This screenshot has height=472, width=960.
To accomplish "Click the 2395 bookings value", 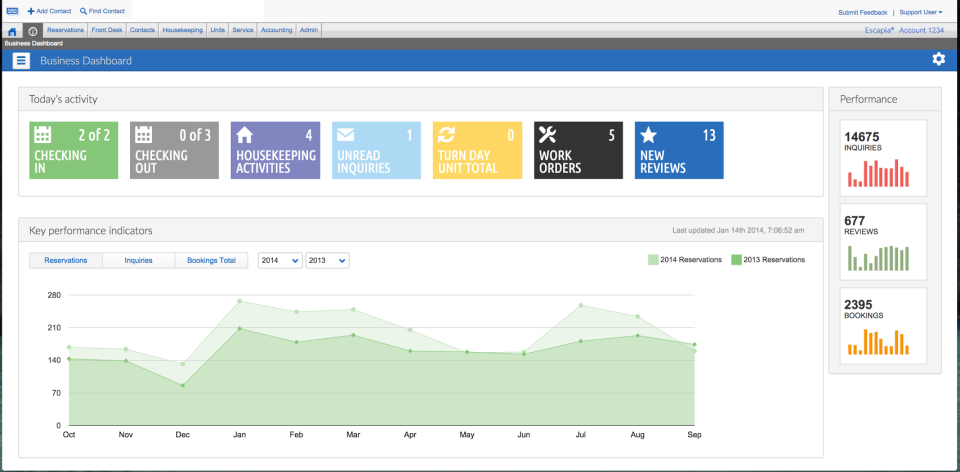I will coord(858,304).
